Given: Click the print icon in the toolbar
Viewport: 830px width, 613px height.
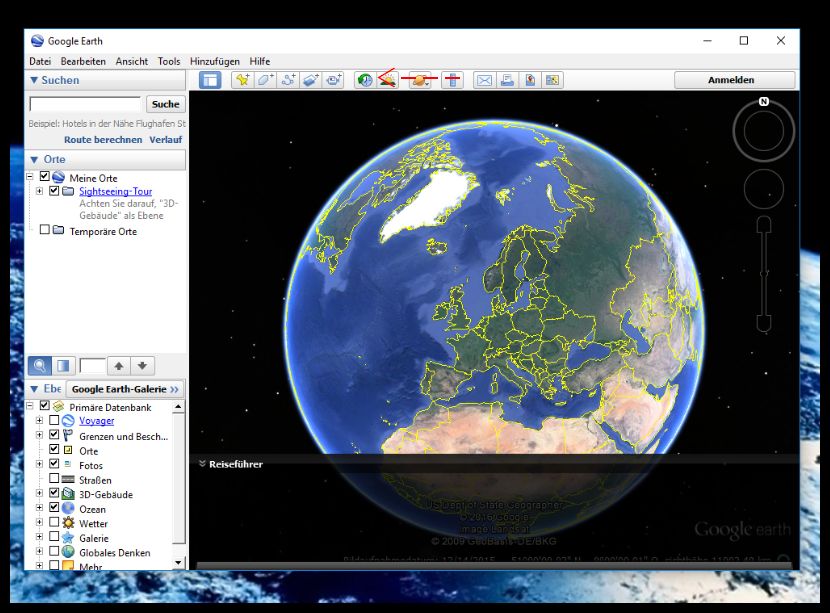Looking at the screenshot, I should (x=507, y=80).
